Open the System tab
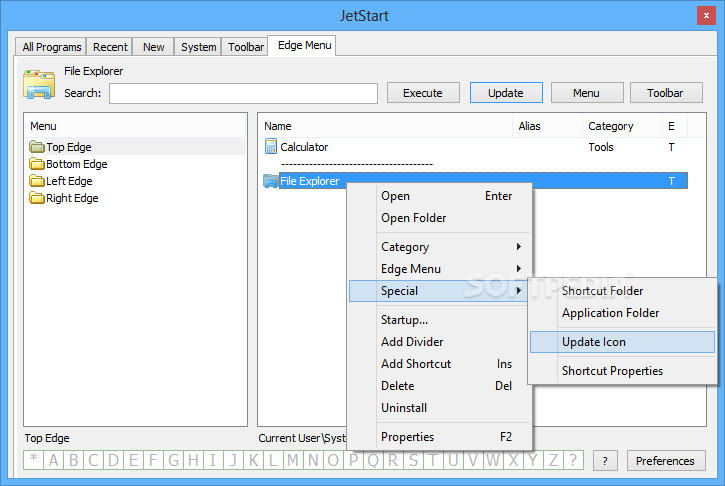This screenshot has width=725, height=486. point(198,47)
